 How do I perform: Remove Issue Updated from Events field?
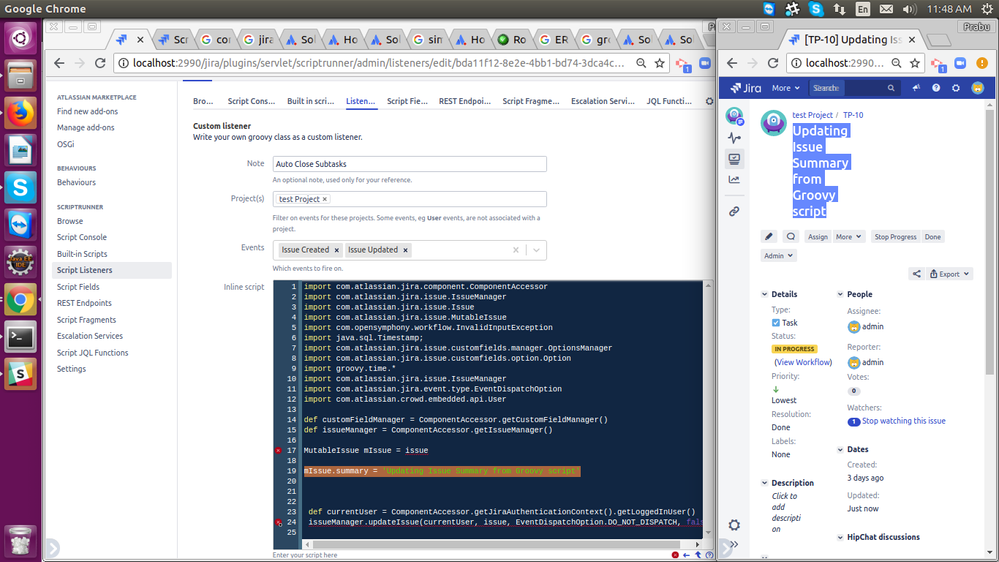[x=405, y=250]
